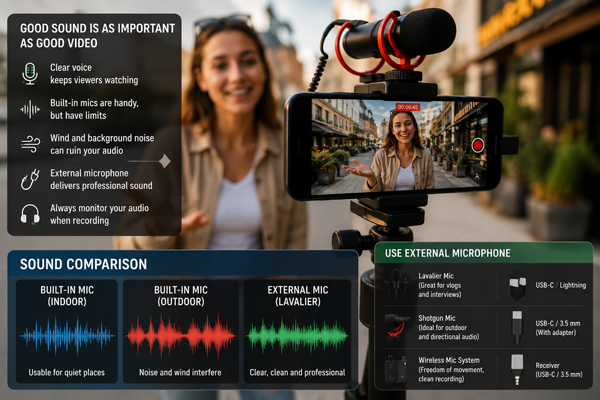The image size is (600, 400).
Task: Select the cable plug icon beside External microphone
Action: tap(30, 180)
